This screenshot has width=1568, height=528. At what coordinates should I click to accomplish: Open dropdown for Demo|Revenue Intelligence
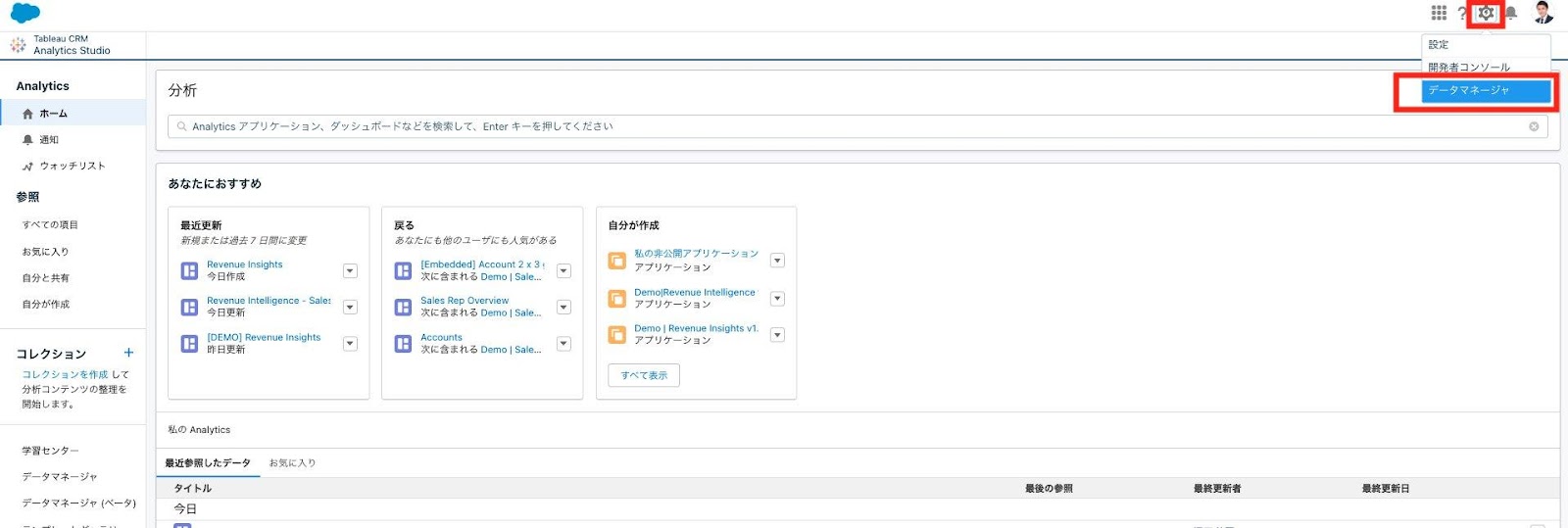(777, 299)
